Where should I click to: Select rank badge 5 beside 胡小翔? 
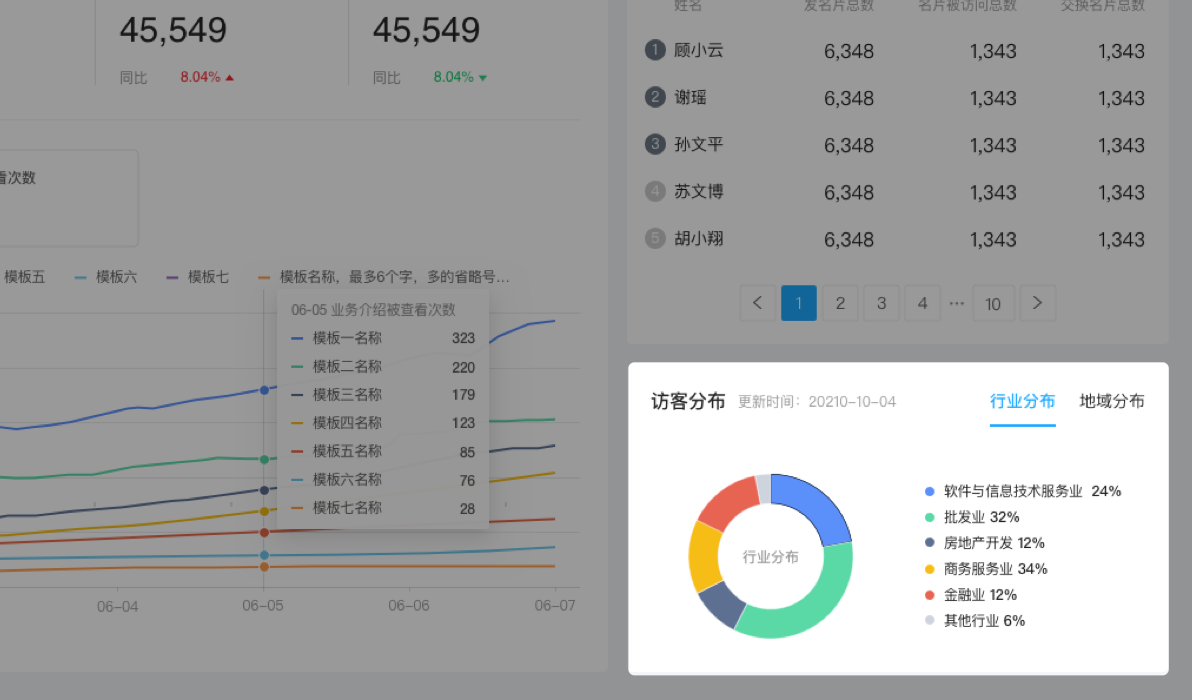tap(655, 239)
